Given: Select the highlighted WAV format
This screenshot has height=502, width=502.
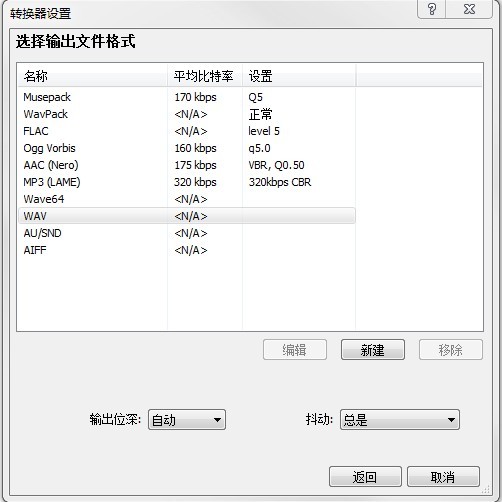Looking at the screenshot, I should pyautogui.click(x=187, y=216).
